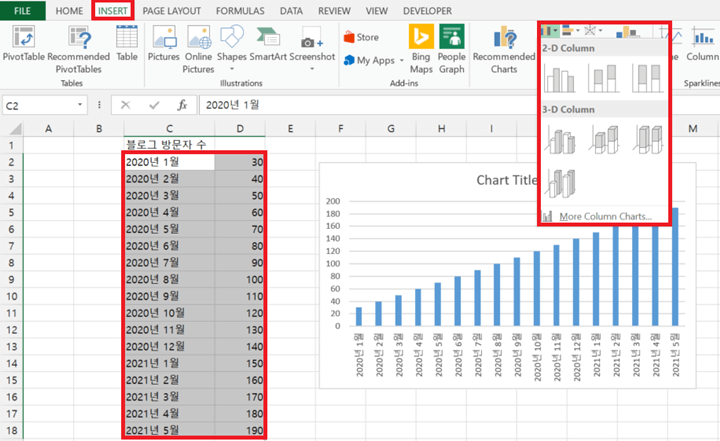Select the cell with value 30
The image size is (720, 441).
240,162
